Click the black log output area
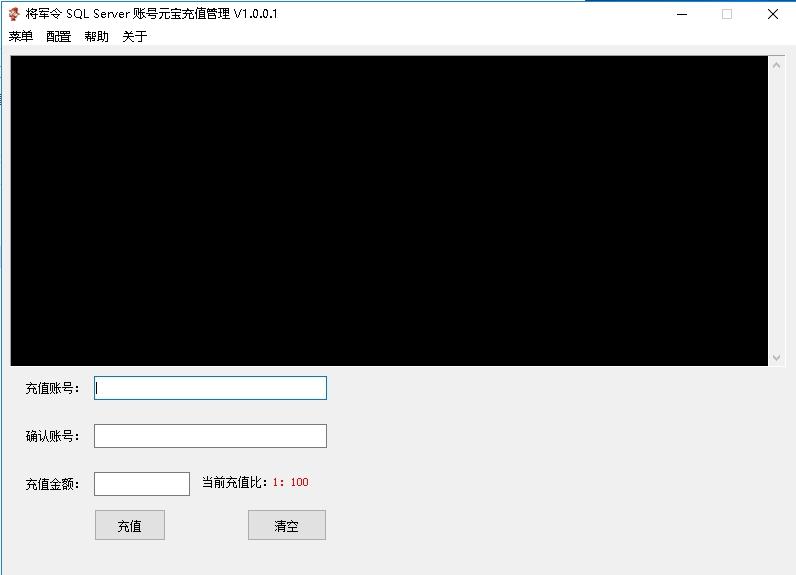Screen dimensions: 796x575 389,211
